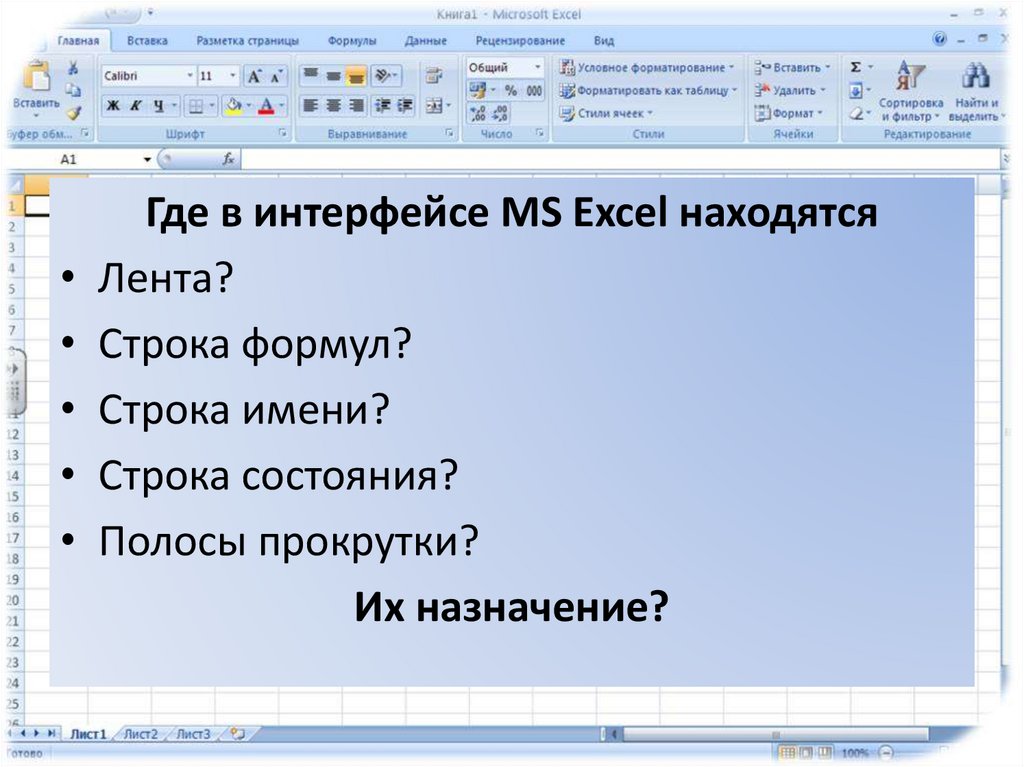Open the Шрифт dialog launcher
The width and height of the screenshot is (1024, 767).
click(x=283, y=133)
